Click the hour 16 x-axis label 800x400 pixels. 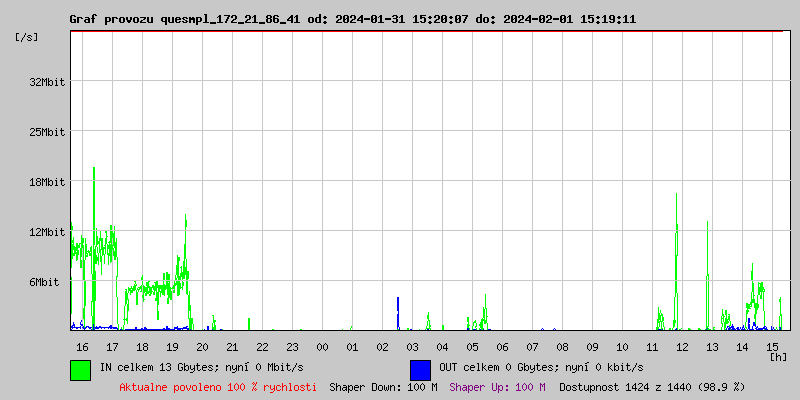coord(82,347)
